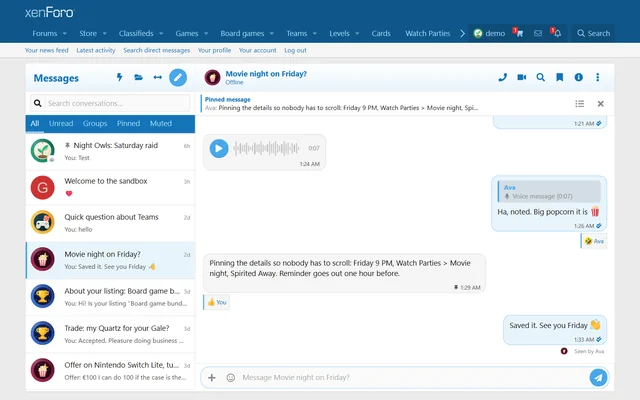640x400 pixels.
Task: Click the Log out link
Action: pos(295,50)
